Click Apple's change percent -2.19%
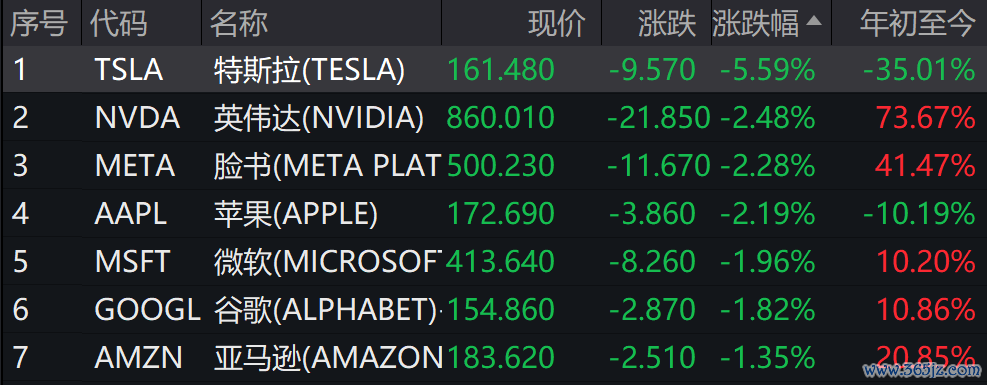 768,214
